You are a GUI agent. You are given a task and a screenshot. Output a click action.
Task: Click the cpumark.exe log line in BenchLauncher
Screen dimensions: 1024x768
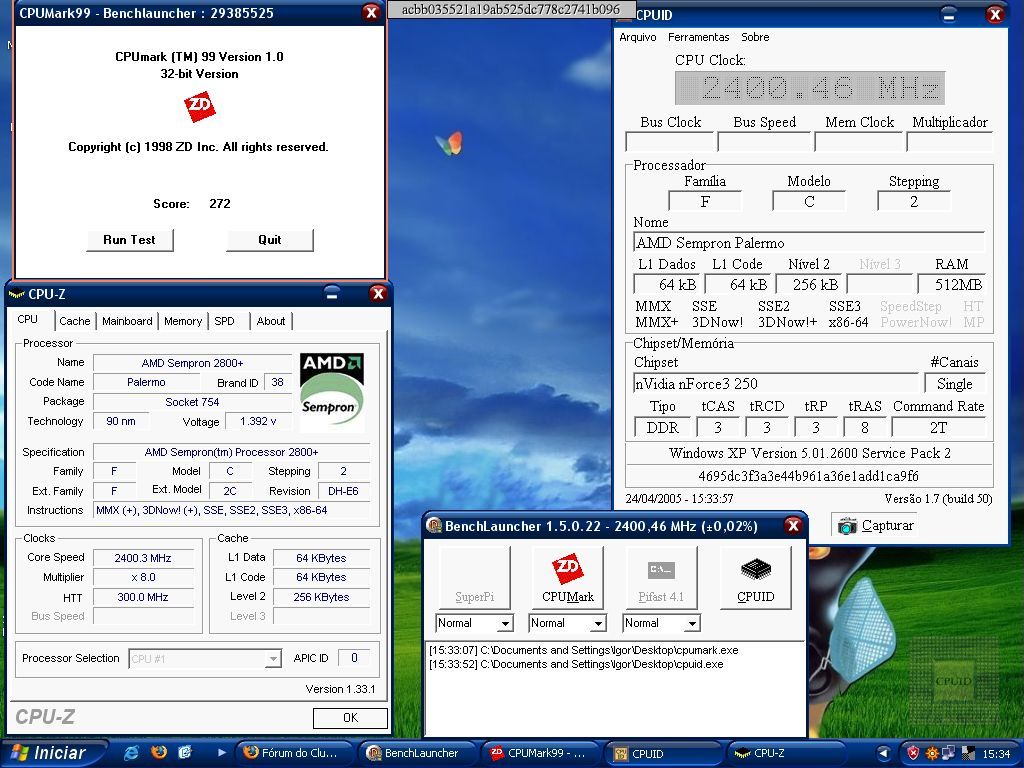pos(583,650)
